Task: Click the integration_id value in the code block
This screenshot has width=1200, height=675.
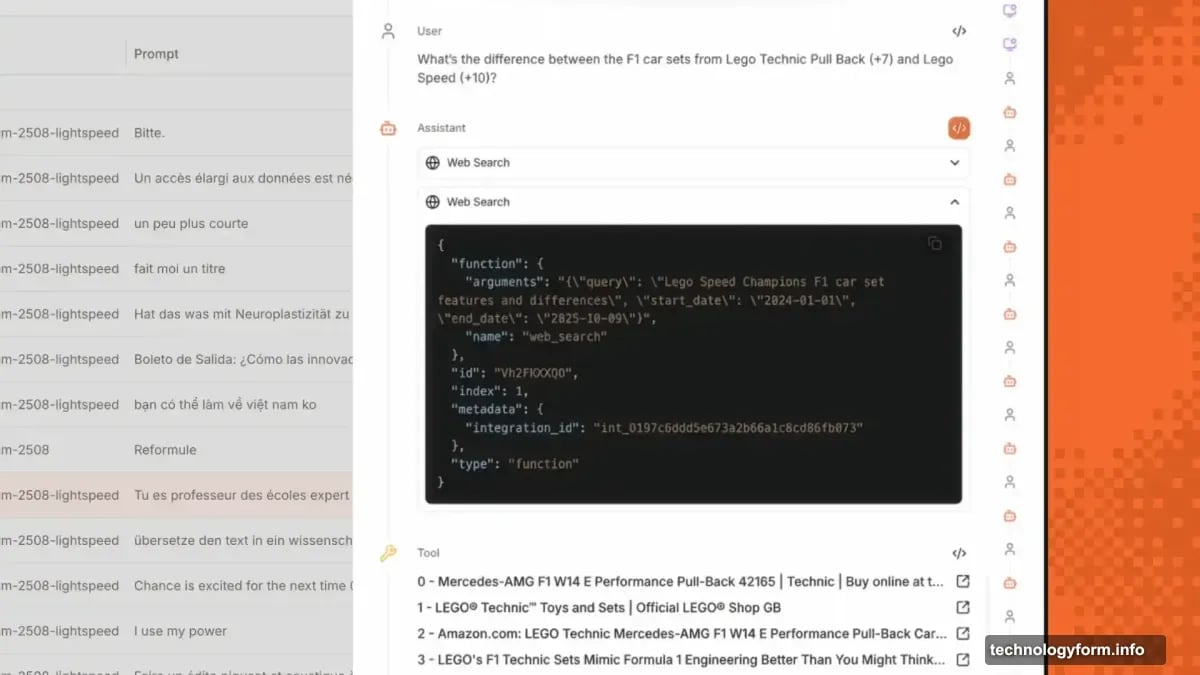Action: pos(728,427)
